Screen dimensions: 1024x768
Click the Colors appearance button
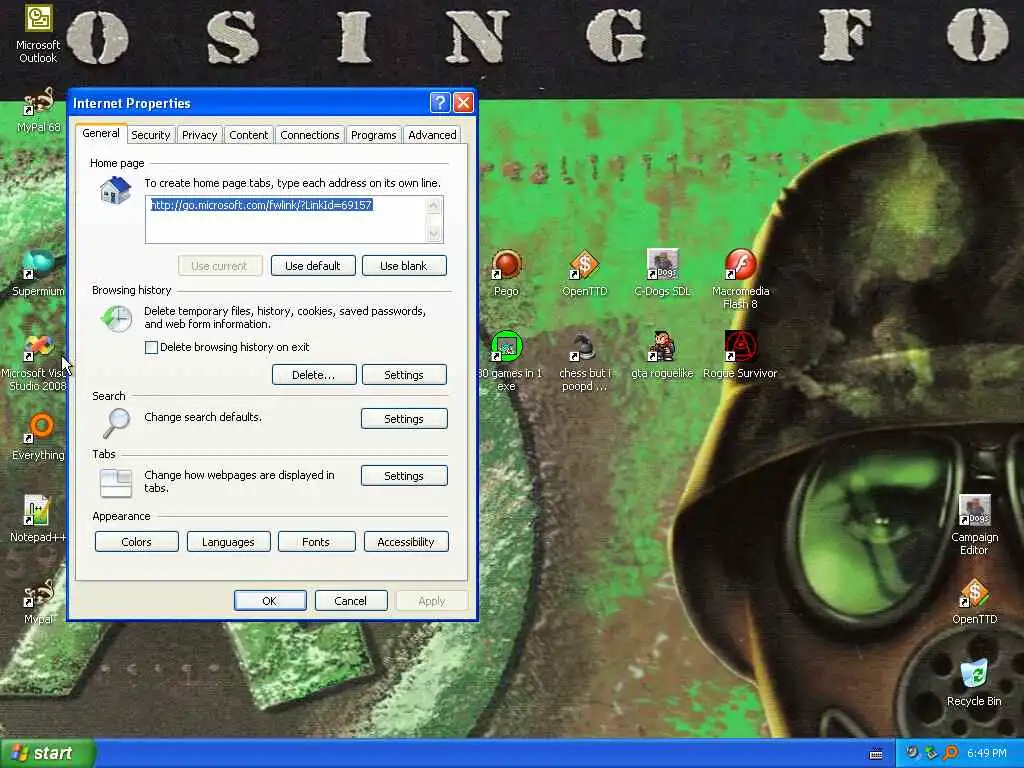pos(136,542)
